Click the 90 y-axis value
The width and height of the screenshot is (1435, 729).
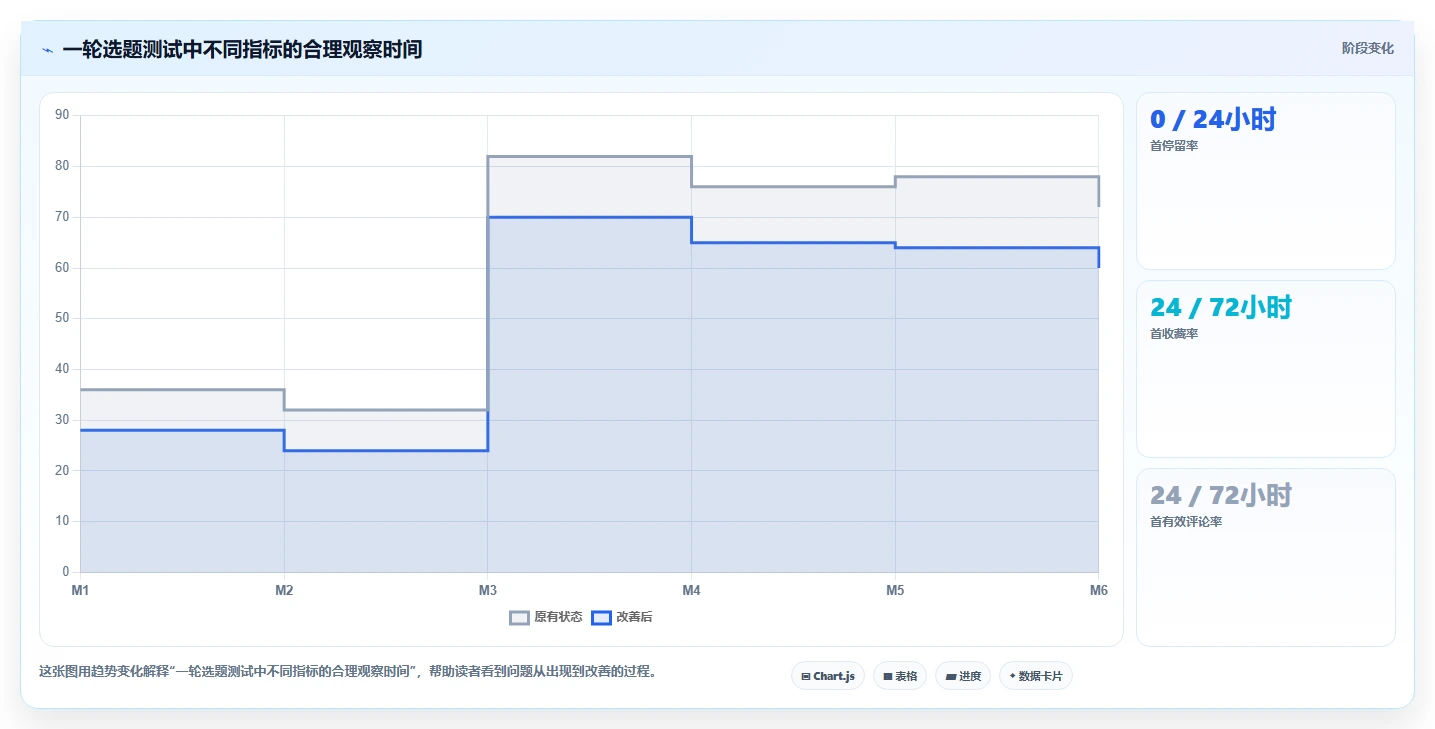(62, 115)
